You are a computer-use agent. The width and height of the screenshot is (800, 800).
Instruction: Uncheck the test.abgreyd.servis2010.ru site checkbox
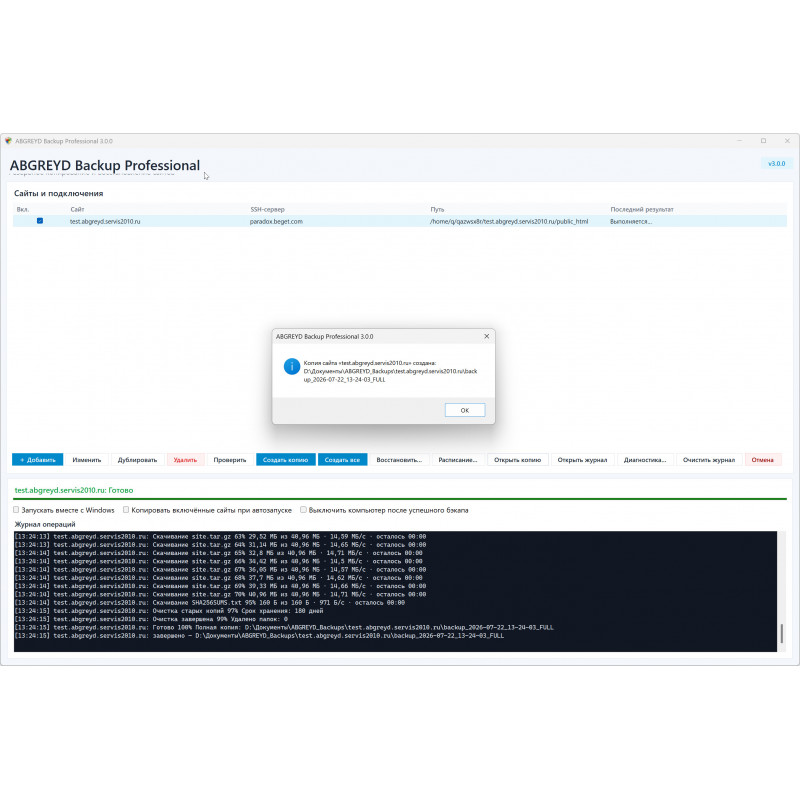coord(40,221)
